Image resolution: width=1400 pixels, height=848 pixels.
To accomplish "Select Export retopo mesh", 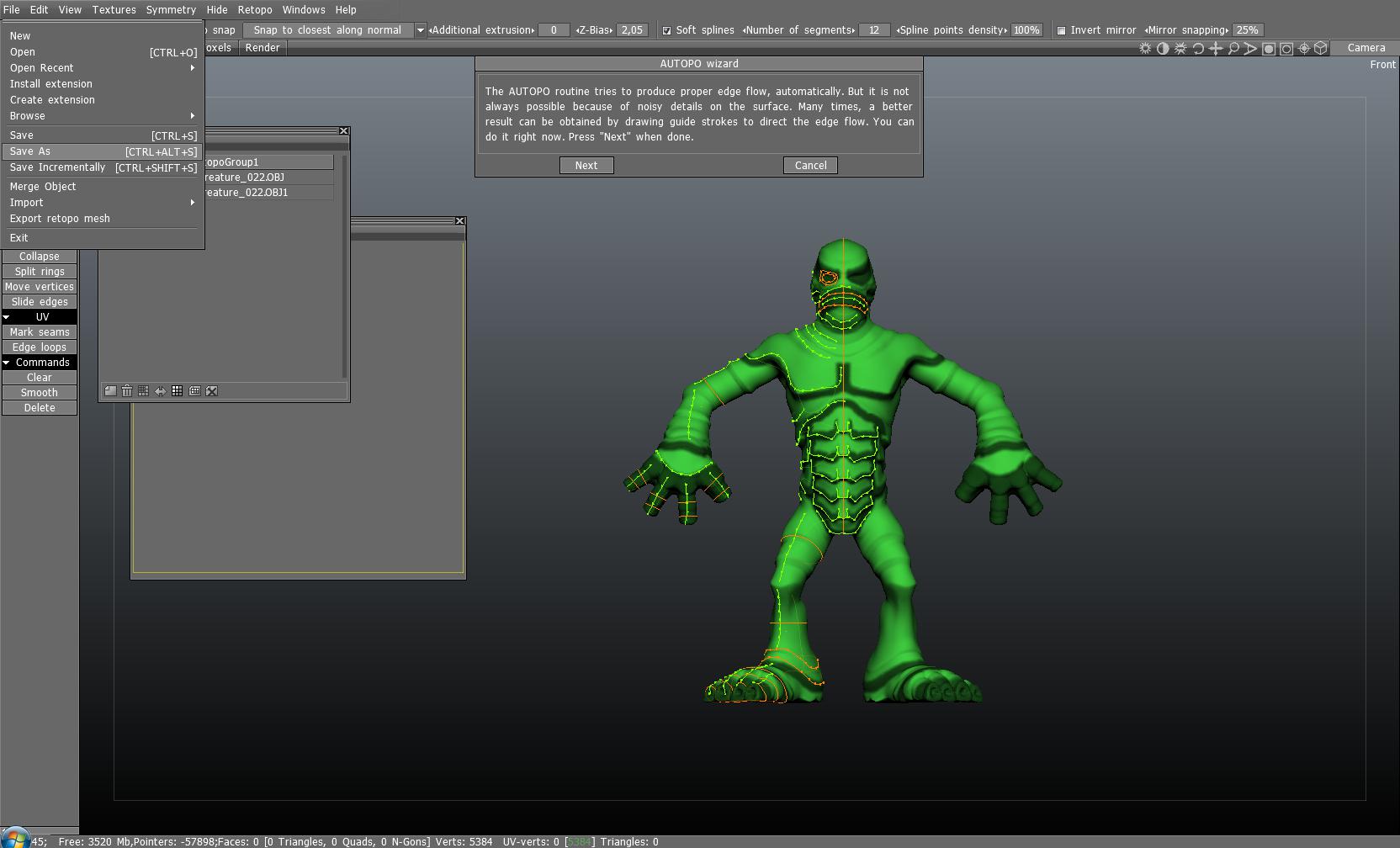I will (102, 219).
